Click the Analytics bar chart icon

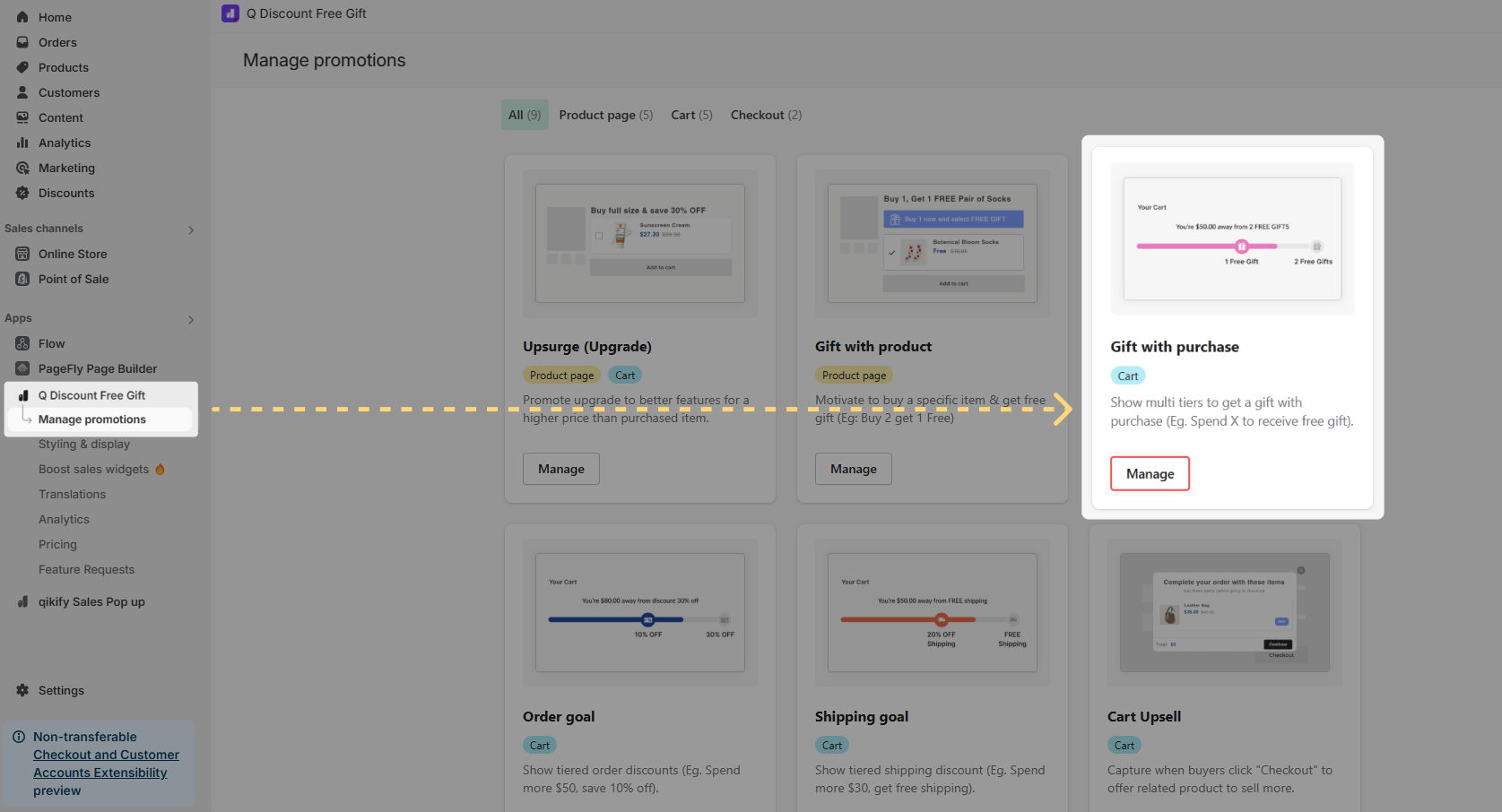[22, 143]
